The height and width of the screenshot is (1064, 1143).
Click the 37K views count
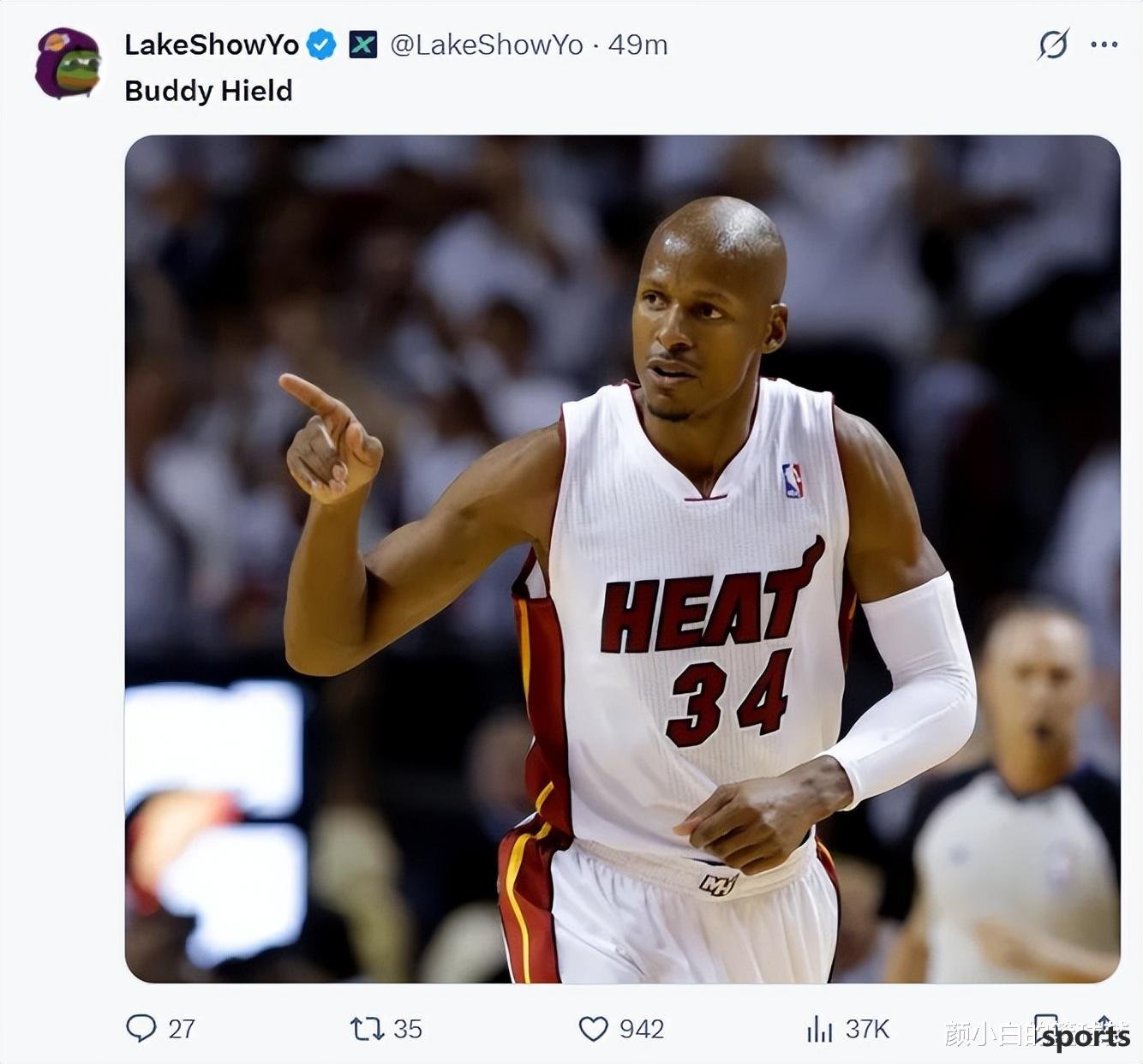click(867, 1029)
